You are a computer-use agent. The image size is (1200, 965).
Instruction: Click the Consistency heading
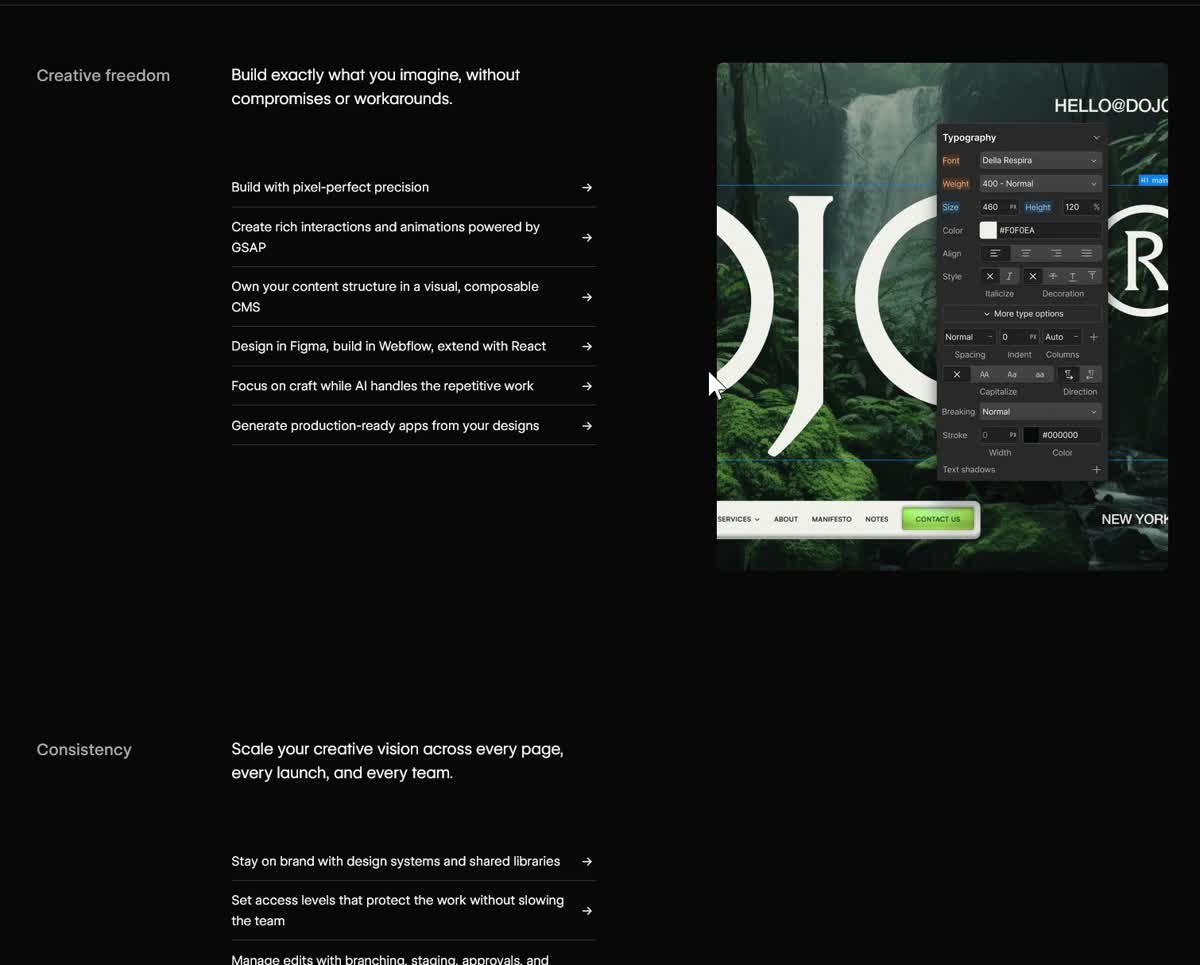(84, 750)
